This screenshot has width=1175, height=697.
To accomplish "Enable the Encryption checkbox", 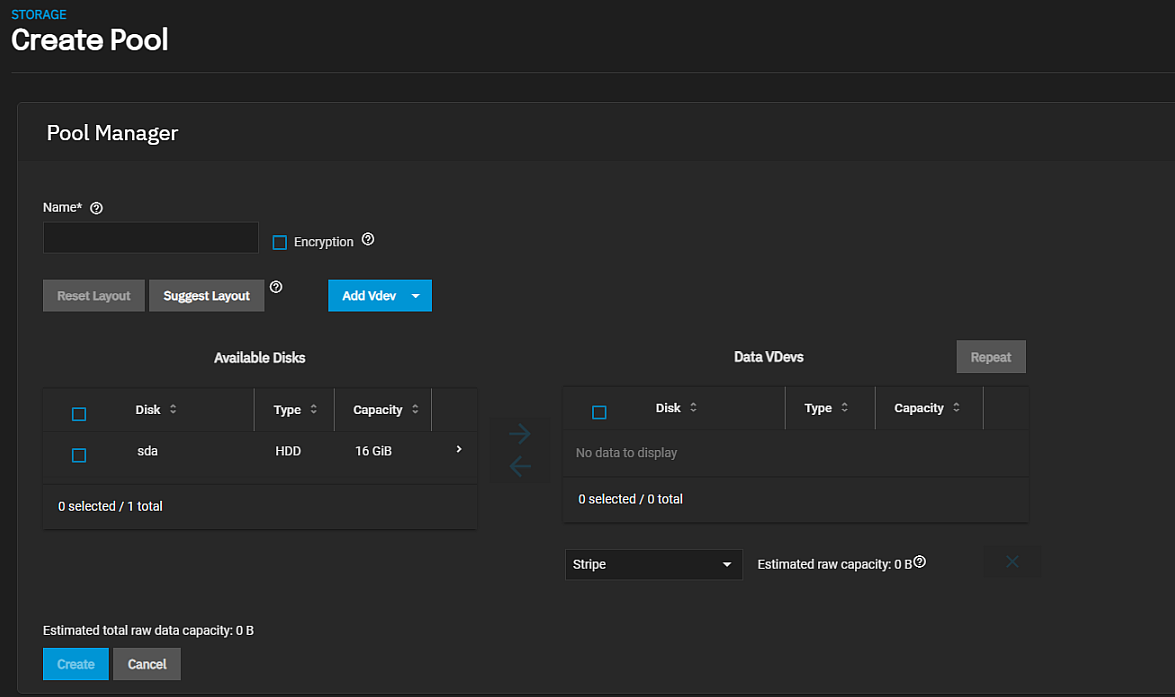I will (280, 242).
